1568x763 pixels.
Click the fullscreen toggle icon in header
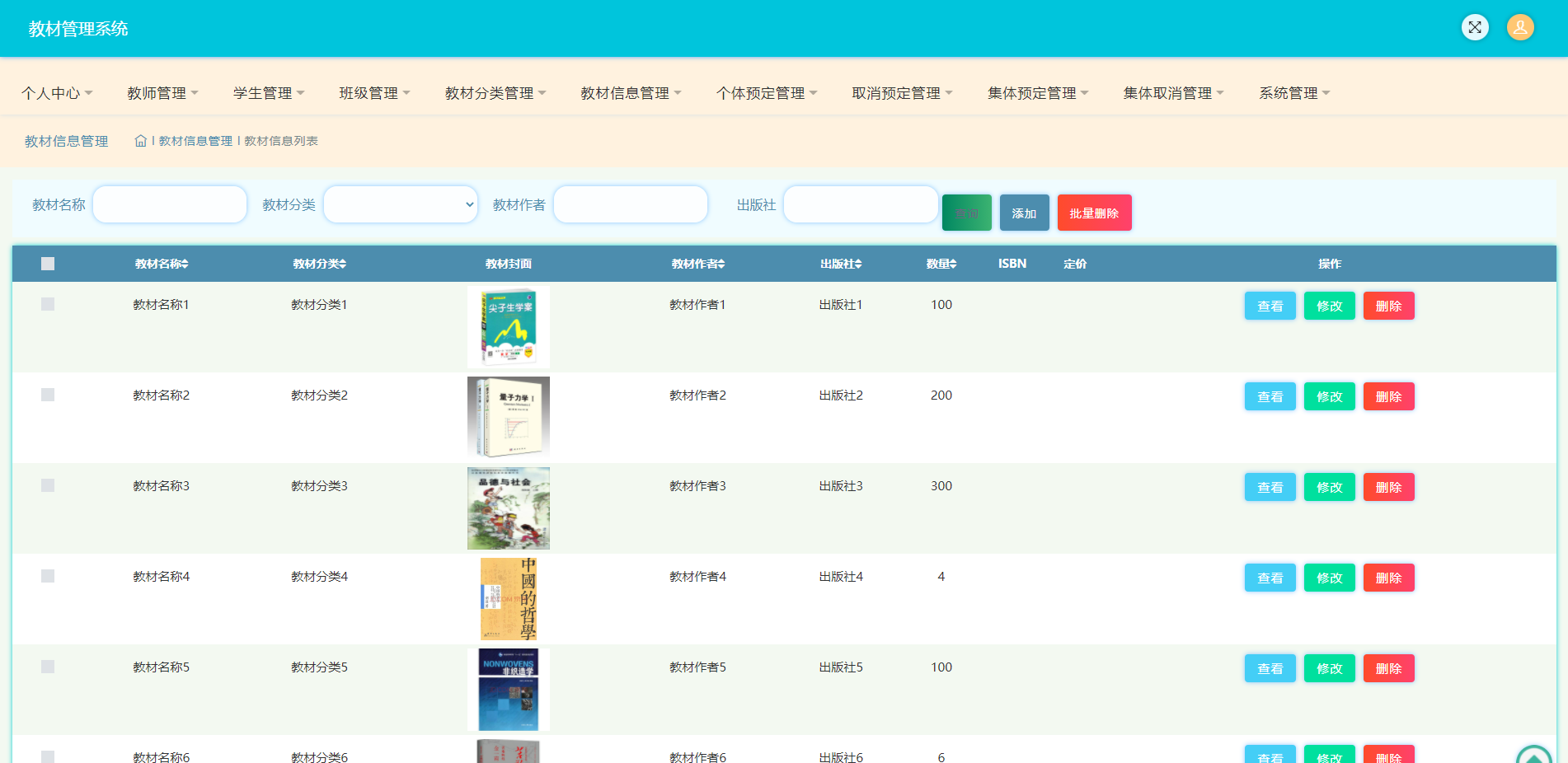(x=1474, y=27)
